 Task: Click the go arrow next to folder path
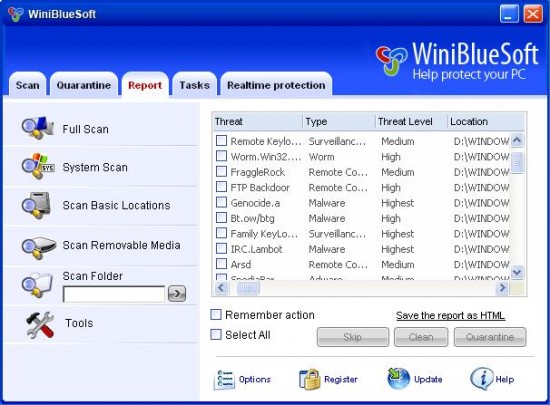pyautogui.click(x=177, y=293)
